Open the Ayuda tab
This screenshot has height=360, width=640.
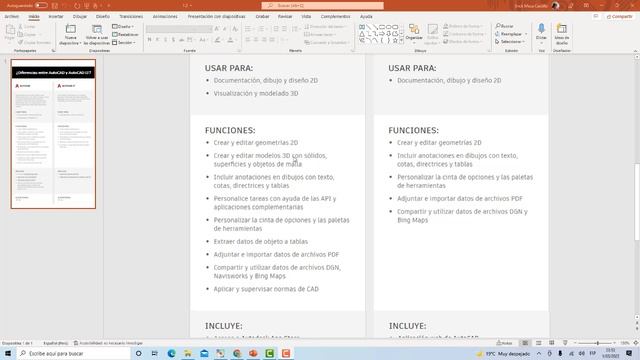pyautogui.click(x=366, y=17)
